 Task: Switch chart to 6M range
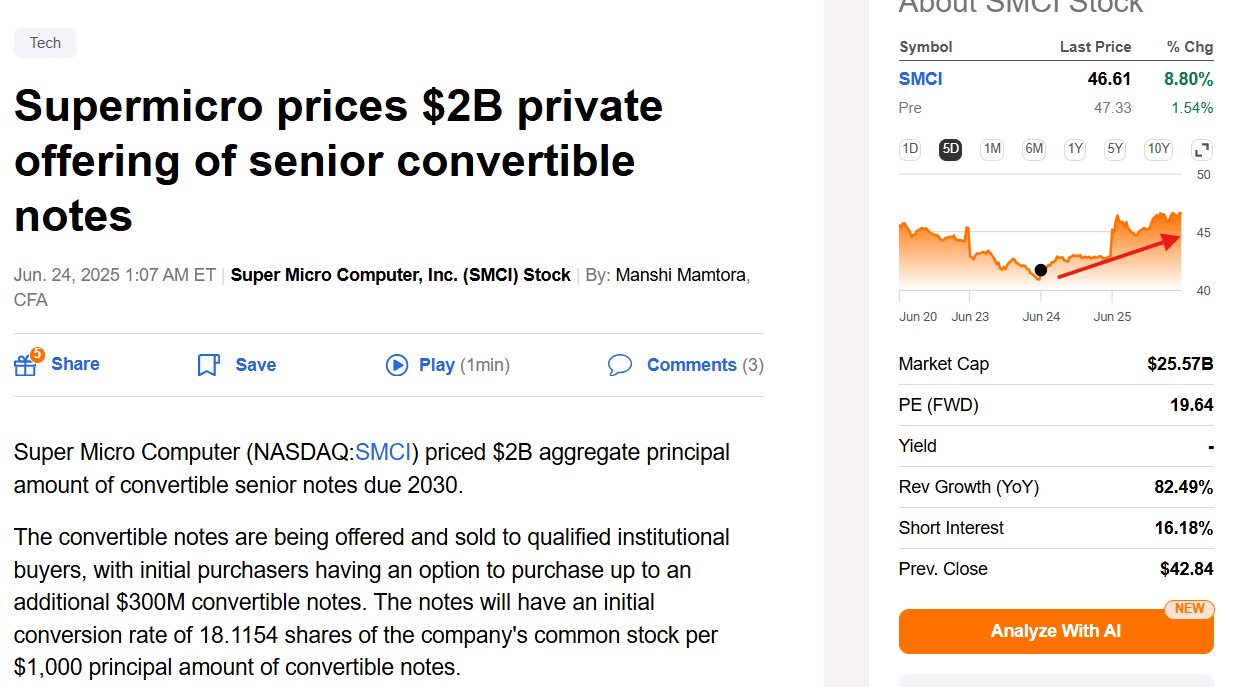[x=1033, y=148]
